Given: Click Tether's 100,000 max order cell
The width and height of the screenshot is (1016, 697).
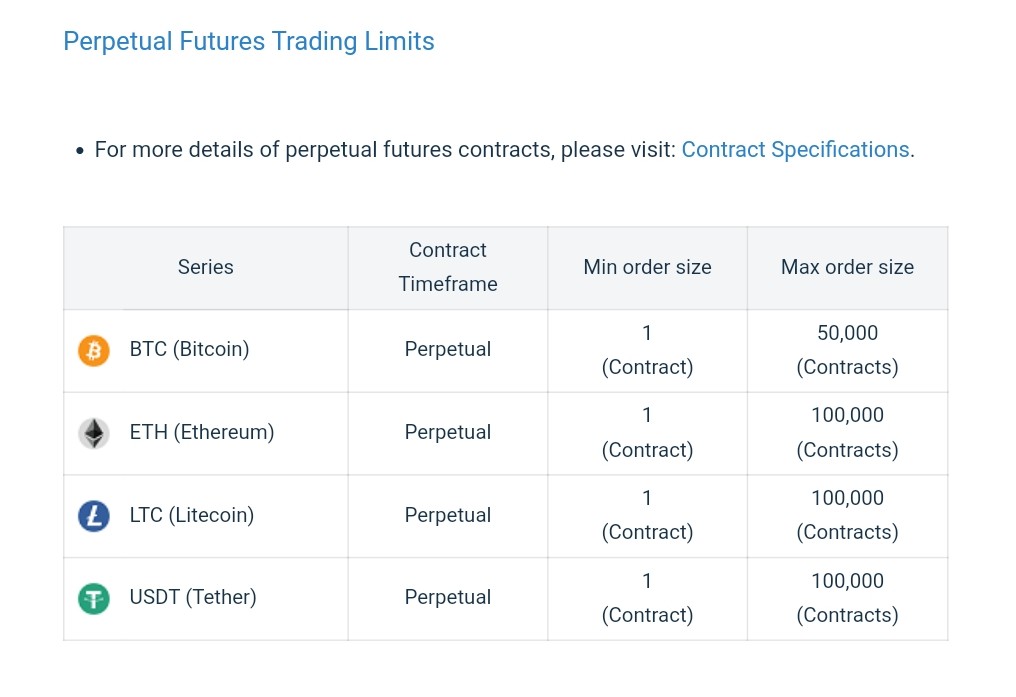Looking at the screenshot, I should coord(847,598).
